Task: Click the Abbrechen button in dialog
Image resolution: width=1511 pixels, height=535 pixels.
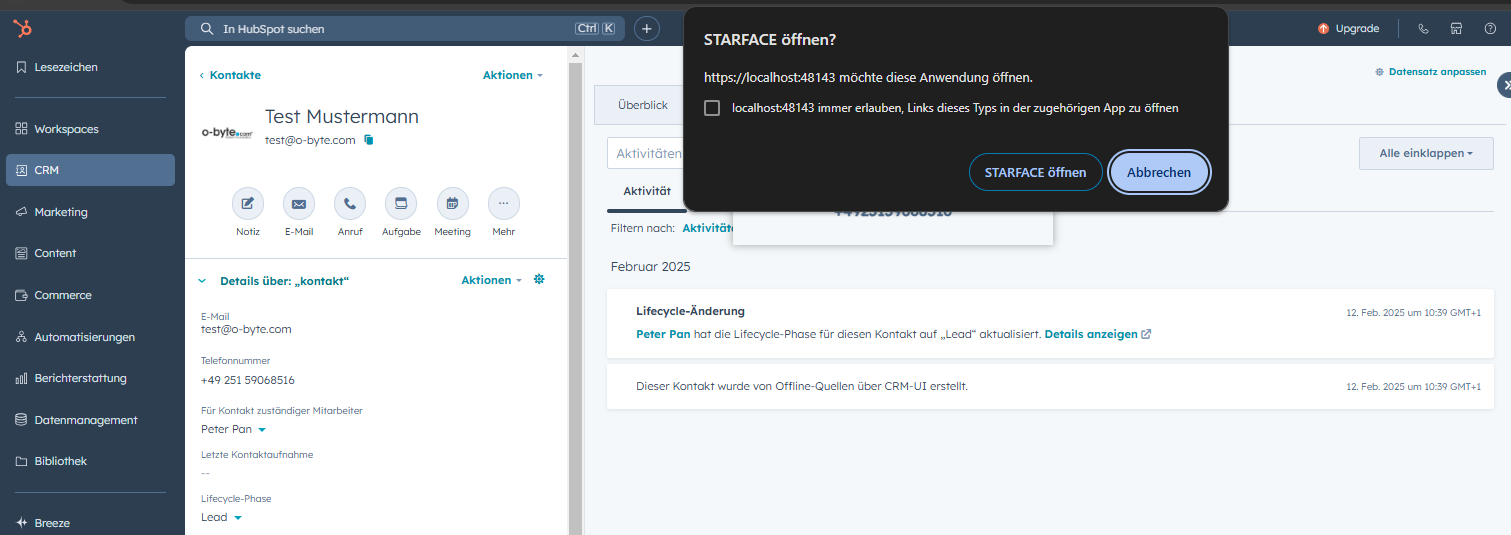Action: coord(1159,172)
